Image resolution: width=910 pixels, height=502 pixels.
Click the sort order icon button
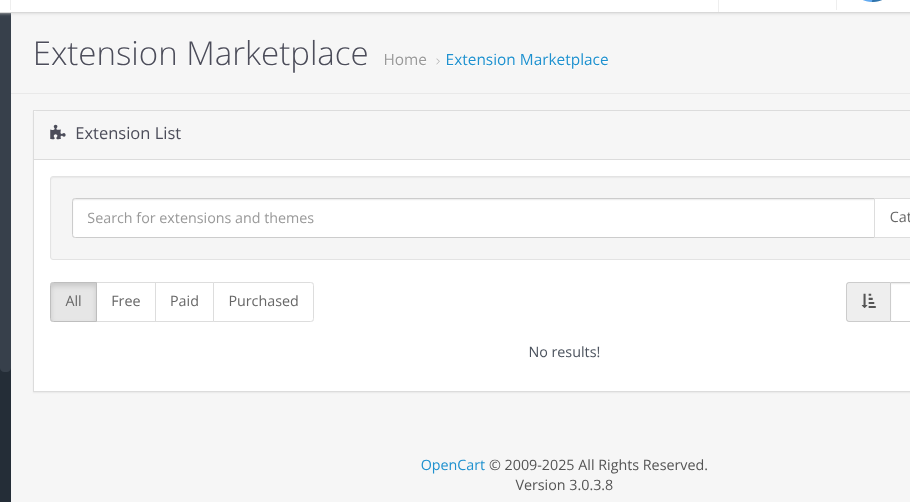(x=868, y=301)
